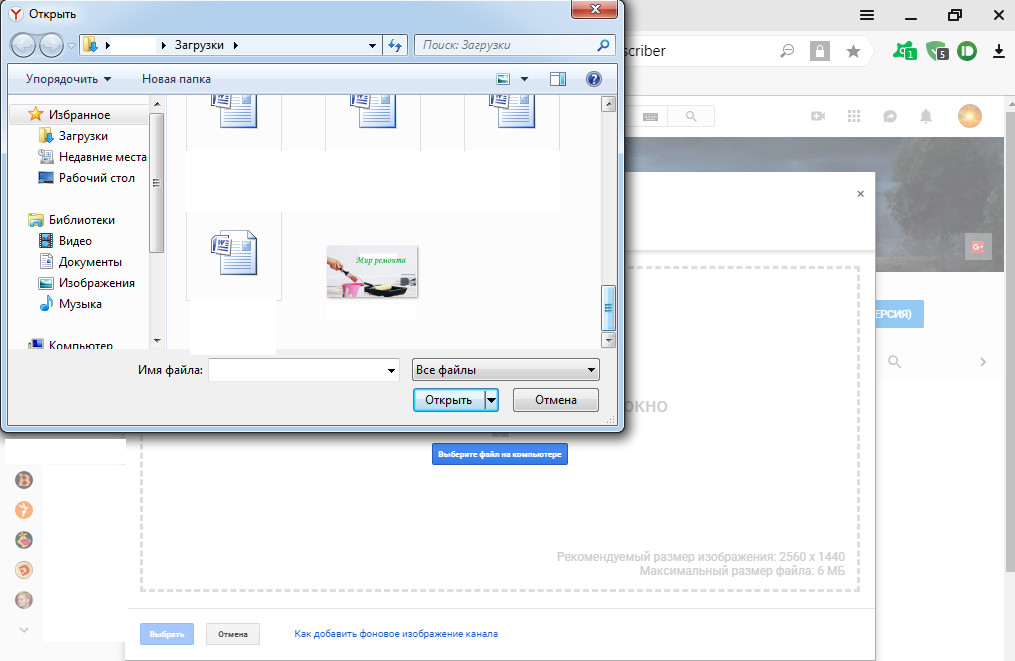The image size is (1015, 661).
Task: Click the refresh button beside the address path
Action: [394, 45]
